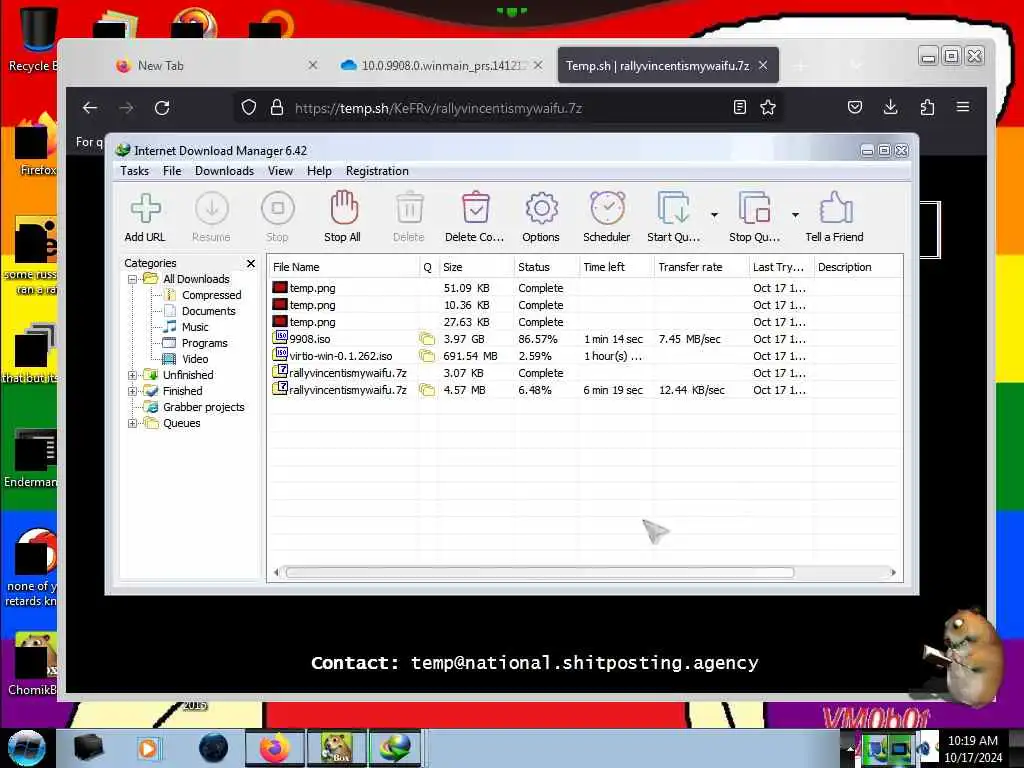The width and height of the screenshot is (1024, 768).
Task: Expand the Unfinished category node
Action: (x=133, y=376)
